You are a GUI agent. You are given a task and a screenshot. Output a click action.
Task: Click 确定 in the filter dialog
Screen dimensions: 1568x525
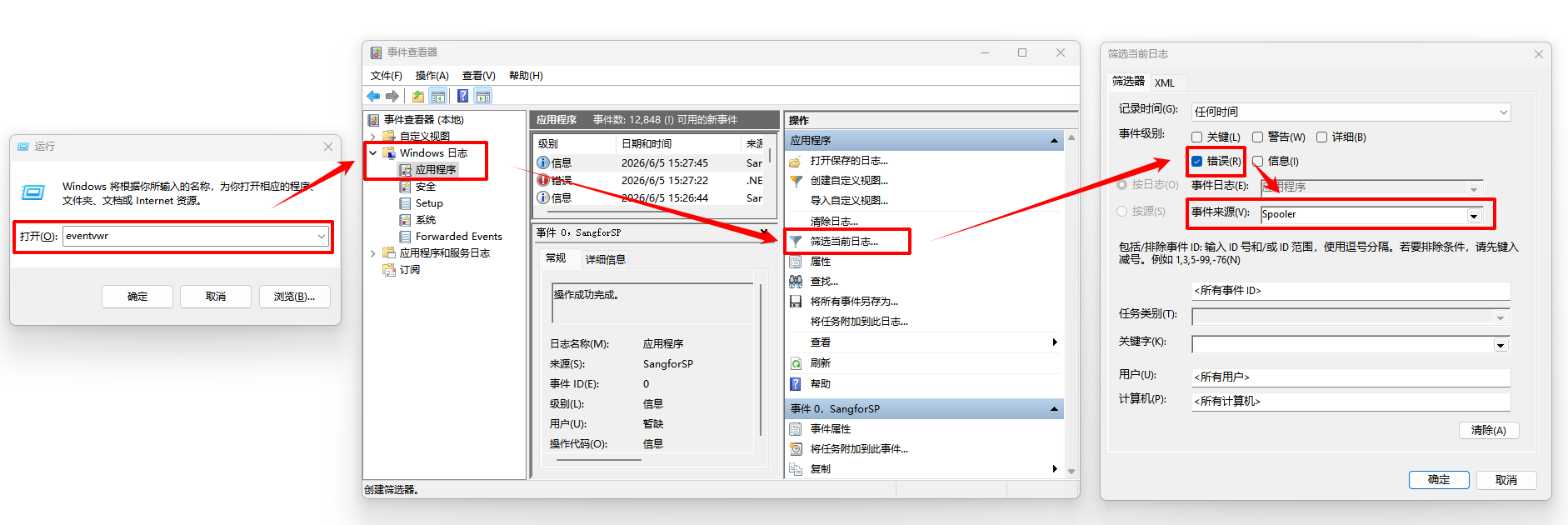click(x=1439, y=480)
